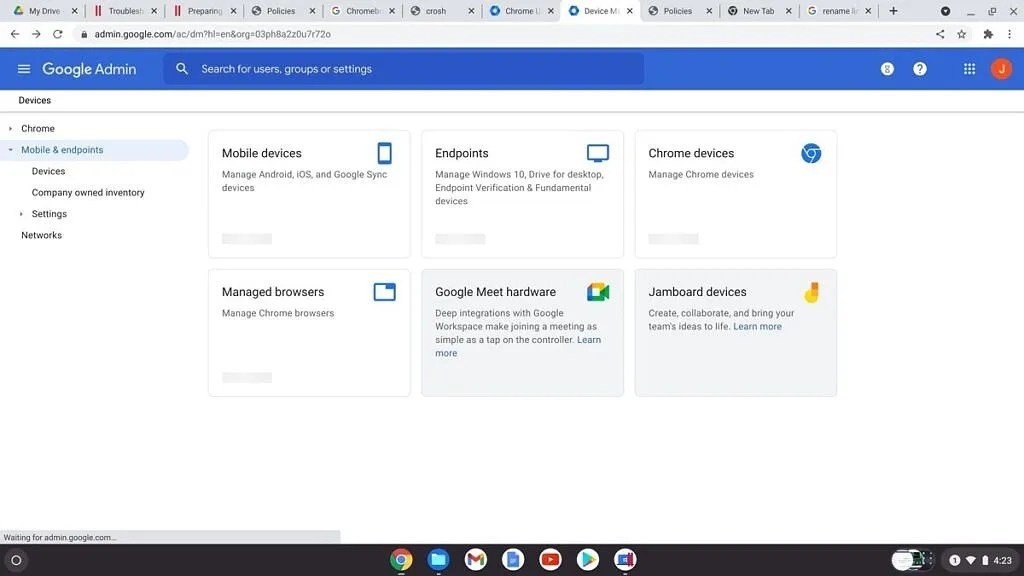Open Company owned inventory in the sidebar
The image size is (1024, 576).
tap(88, 192)
